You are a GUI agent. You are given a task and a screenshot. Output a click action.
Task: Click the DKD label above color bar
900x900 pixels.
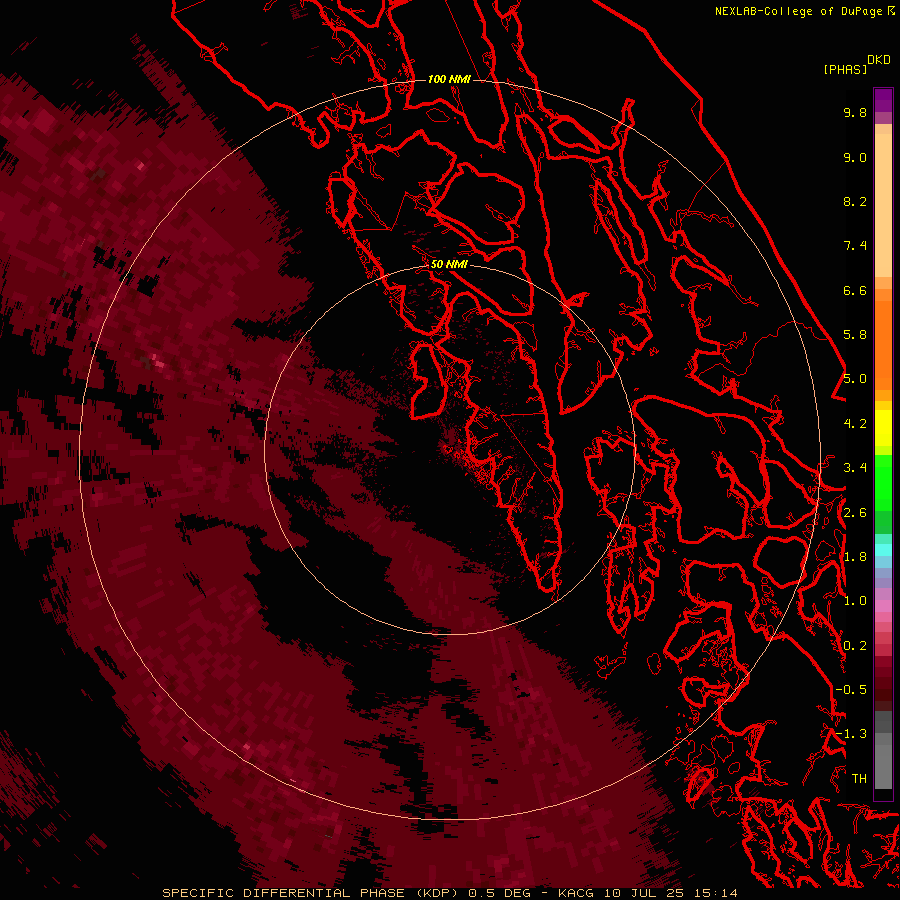(878, 59)
